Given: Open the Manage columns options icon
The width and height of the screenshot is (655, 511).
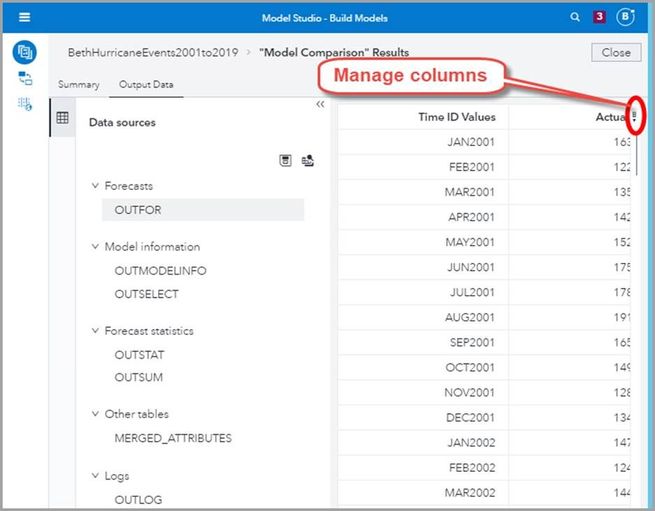Looking at the screenshot, I should (633, 117).
